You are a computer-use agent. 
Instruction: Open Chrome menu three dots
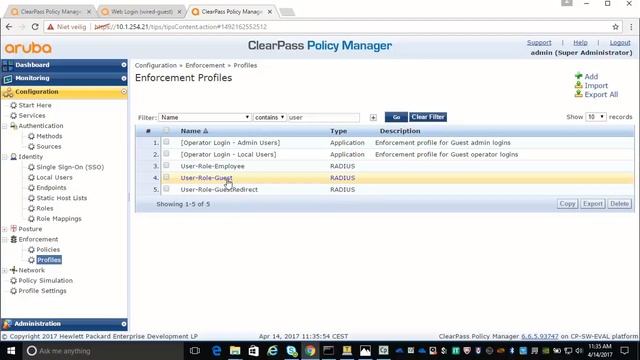click(631, 27)
